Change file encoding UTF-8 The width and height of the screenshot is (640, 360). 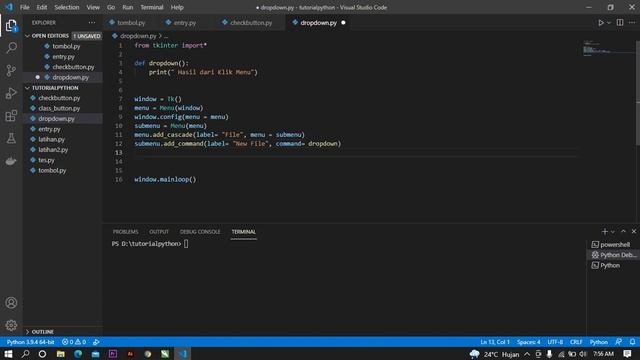pyautogui.click(x=555, y=342)
